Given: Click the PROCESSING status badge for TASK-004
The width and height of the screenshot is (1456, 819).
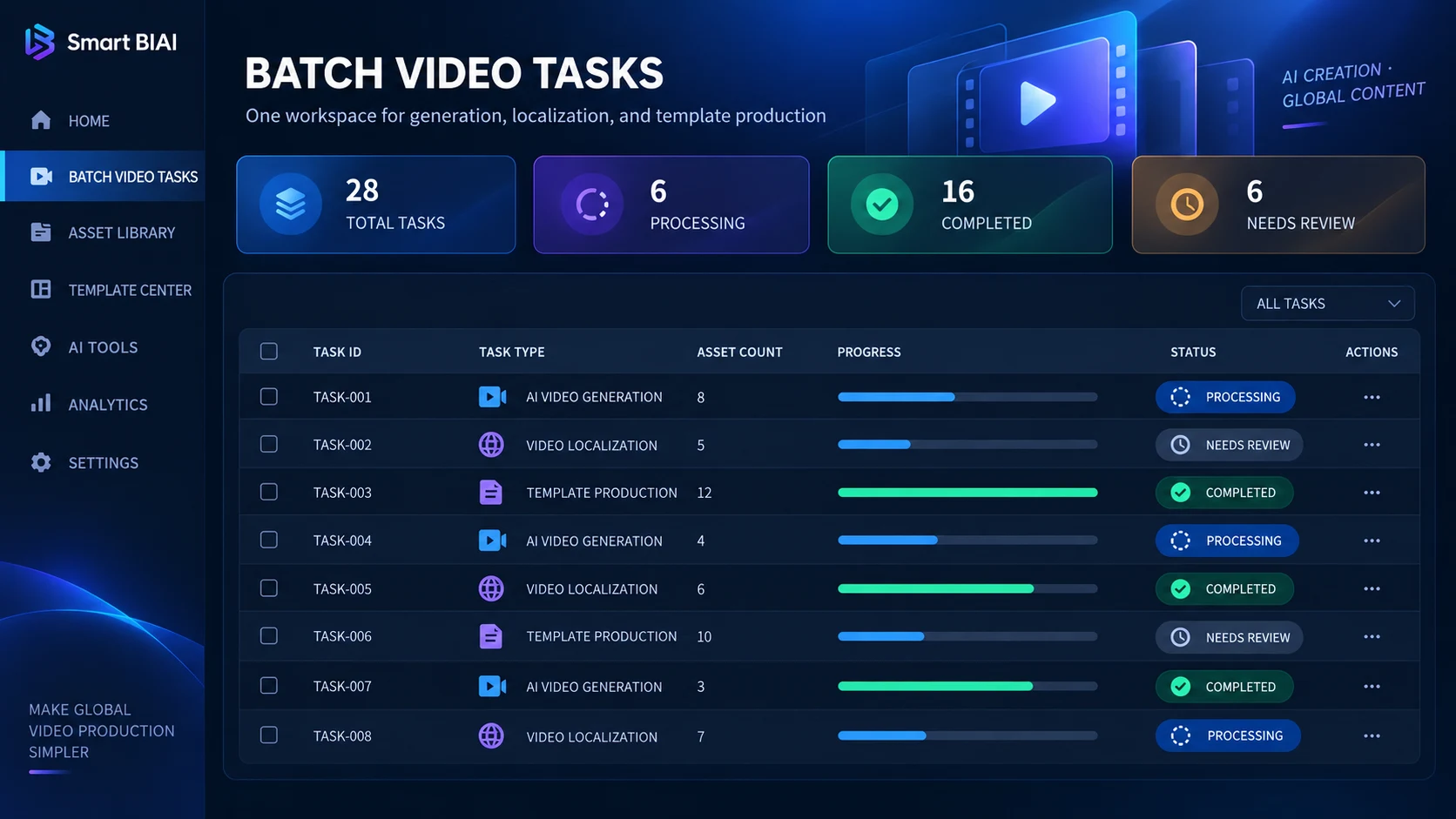Looking at the screenshot, I should tap(1227, 540).
